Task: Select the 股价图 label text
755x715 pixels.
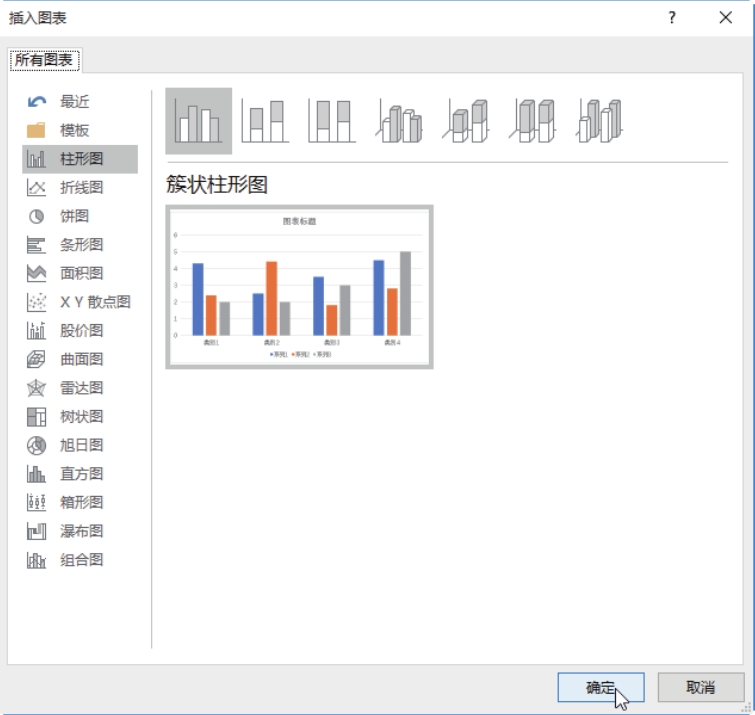Action: (x=81, y=331)
